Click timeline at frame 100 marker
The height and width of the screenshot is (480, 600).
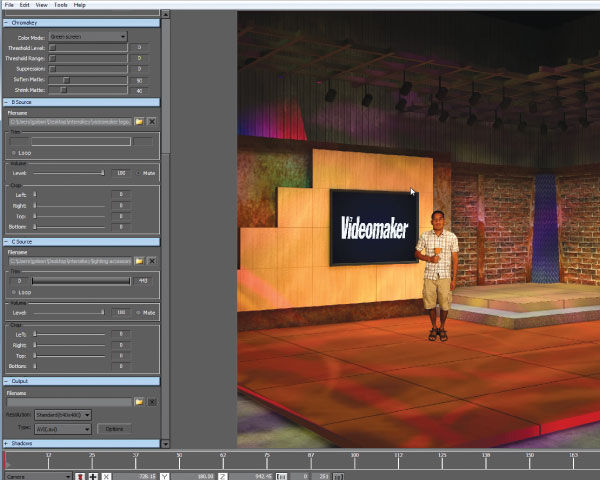pos(355,460)
